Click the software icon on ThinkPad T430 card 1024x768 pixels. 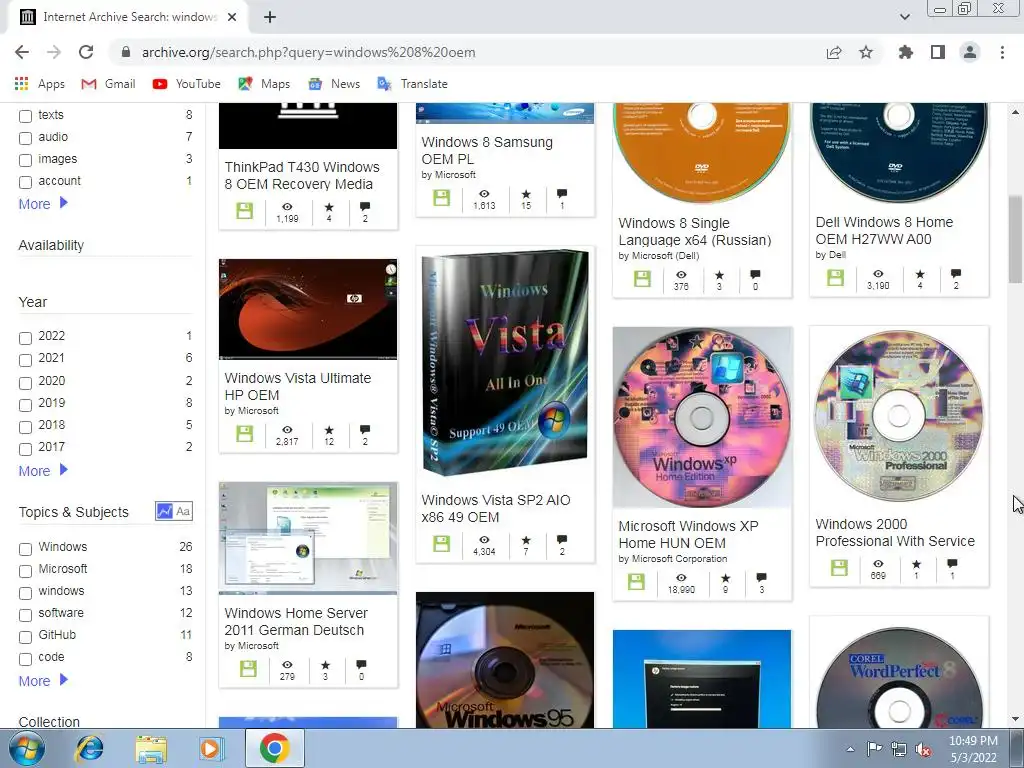pyautogui.click(x=245, y=211)
